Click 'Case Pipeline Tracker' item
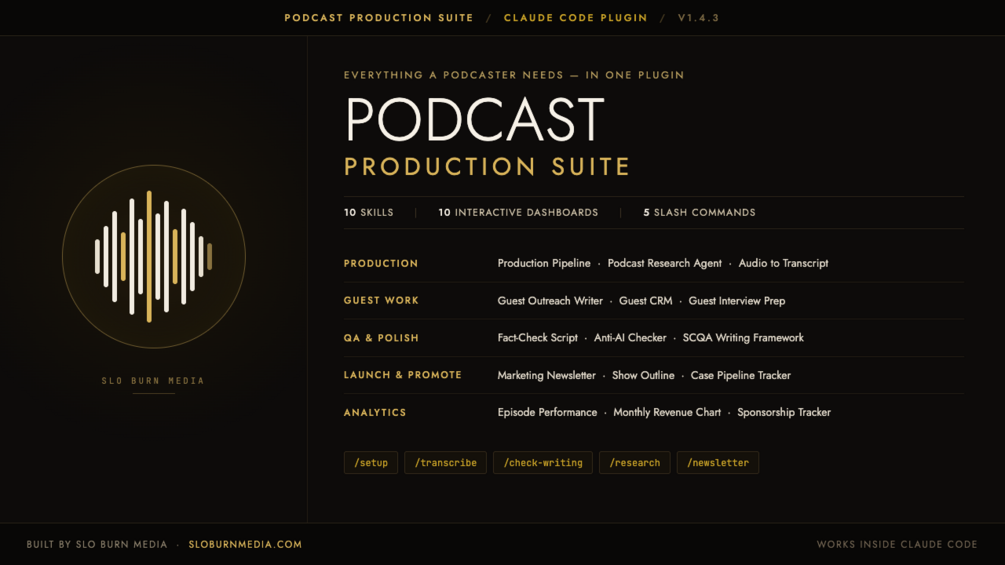 [740, 375]
